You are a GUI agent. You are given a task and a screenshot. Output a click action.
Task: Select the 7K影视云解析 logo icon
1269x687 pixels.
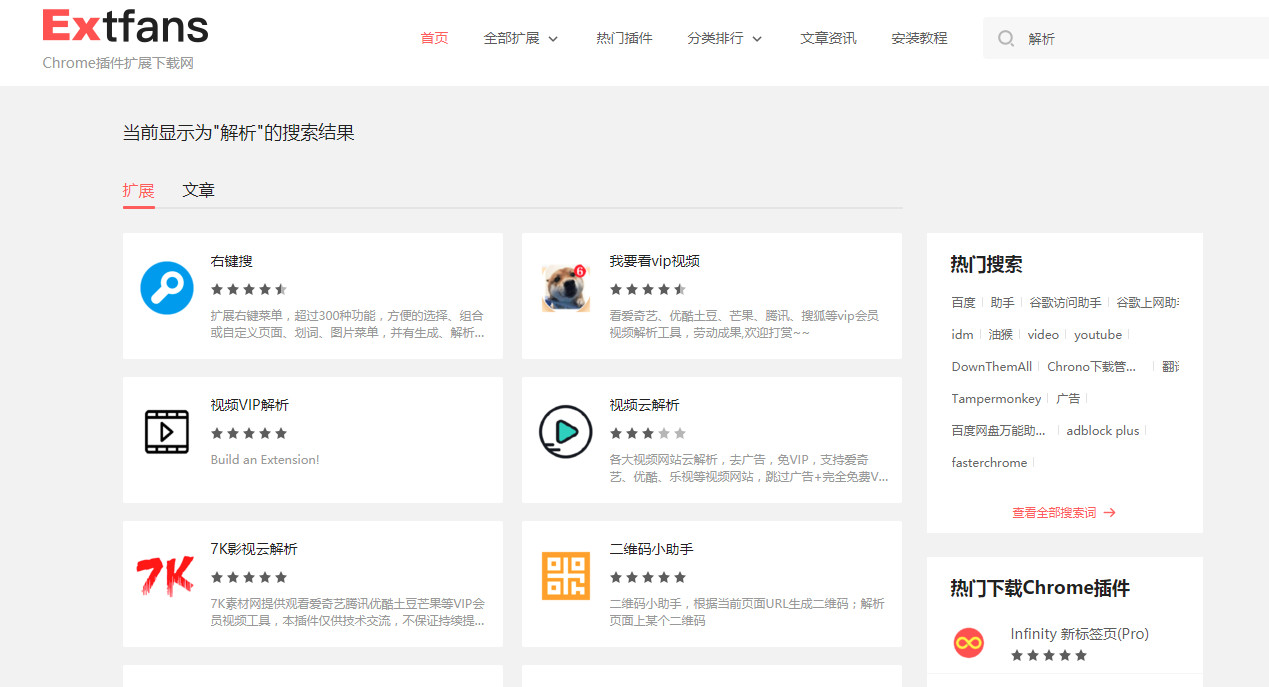pos(166,576)
